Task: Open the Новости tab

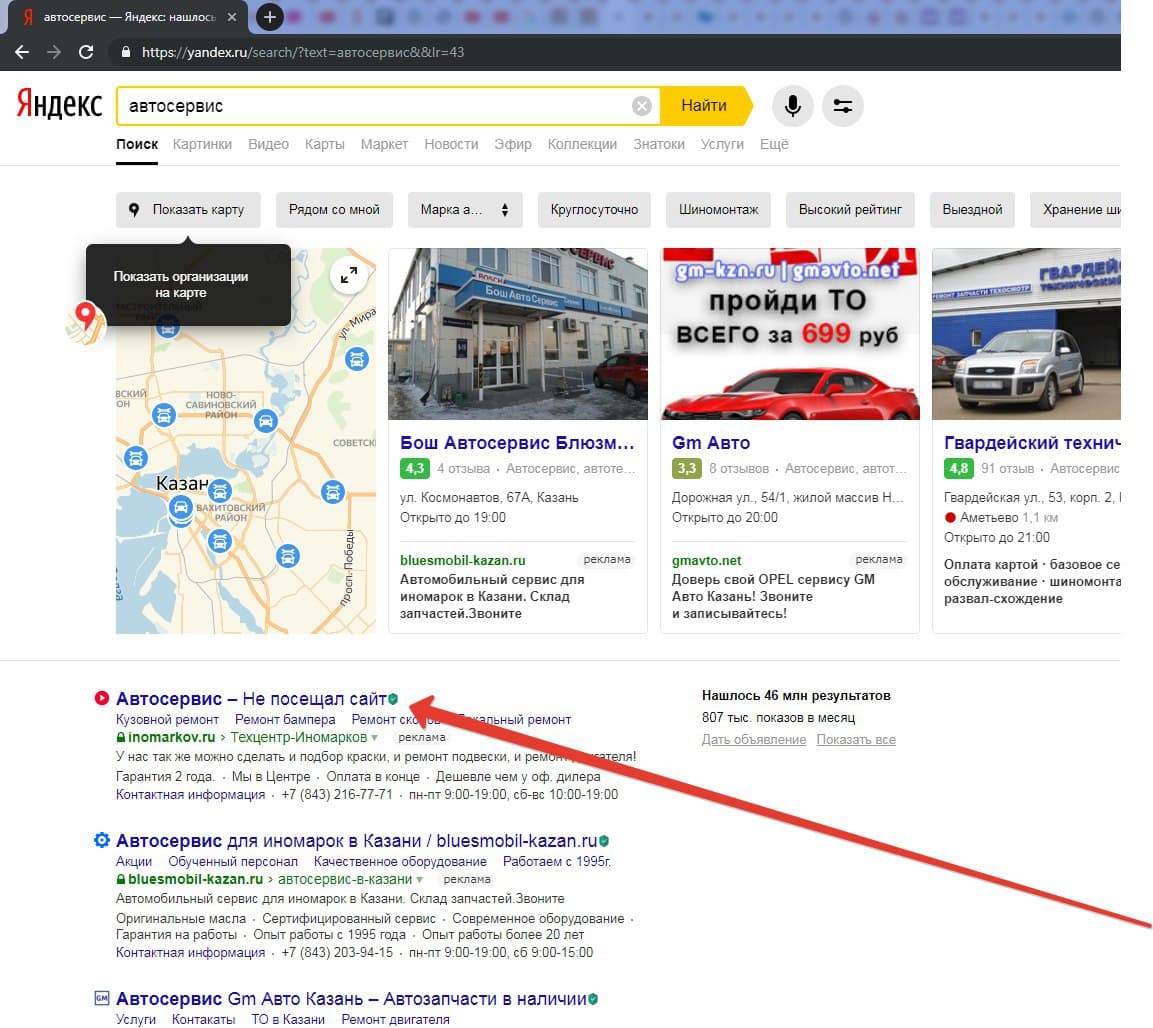Action: pyautogui.click(x=451, y=144)
